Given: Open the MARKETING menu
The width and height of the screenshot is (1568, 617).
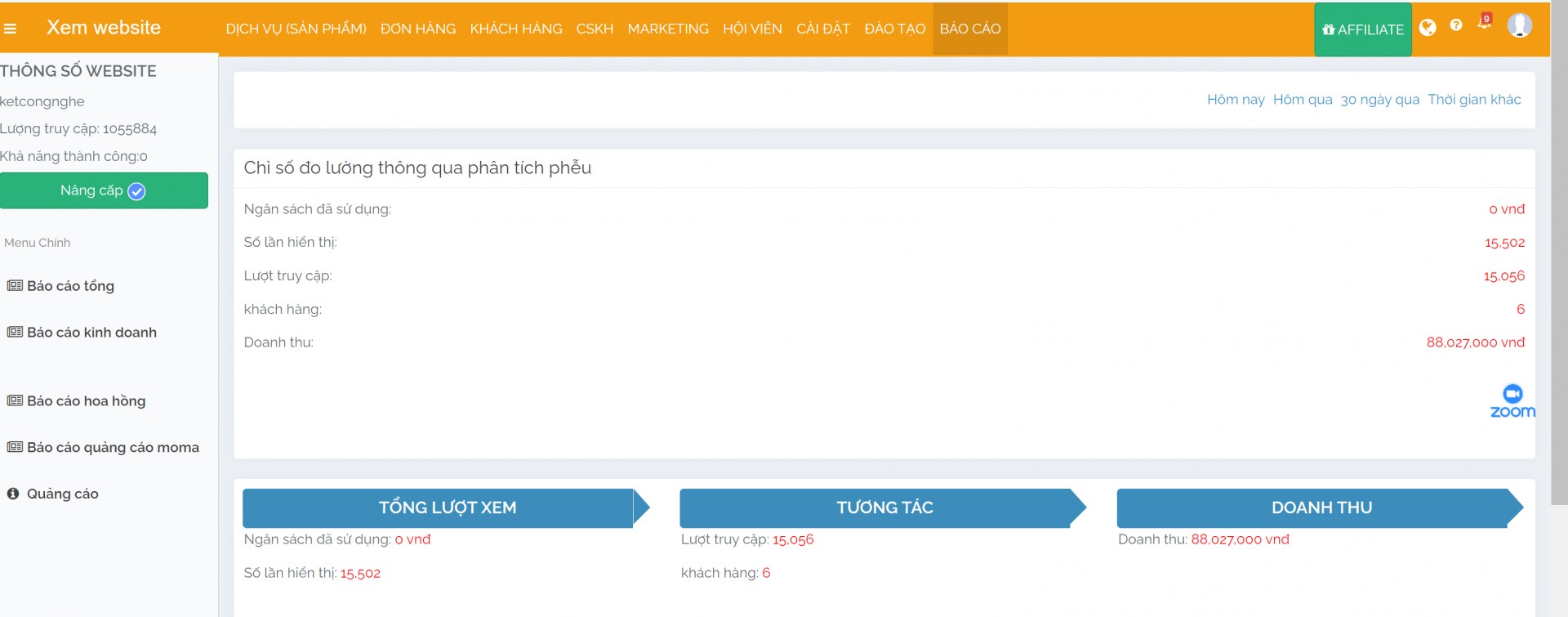Looking at the screenshot, I should (x=668, y=29).
